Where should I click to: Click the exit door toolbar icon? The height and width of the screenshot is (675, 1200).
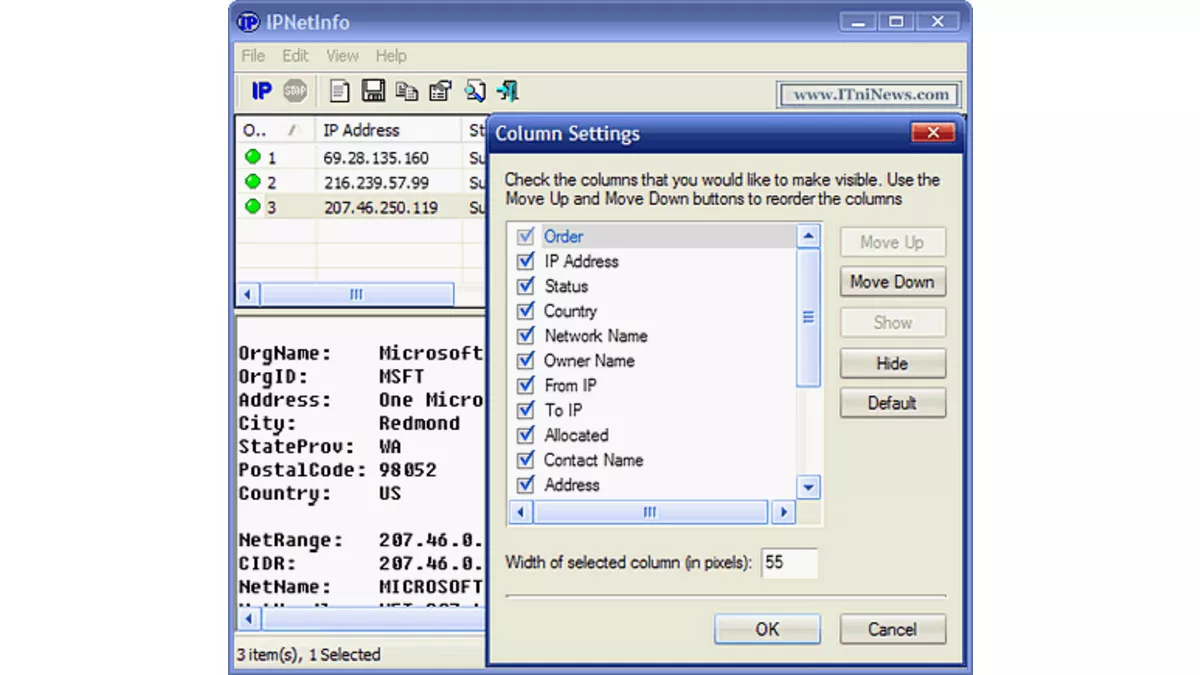(x=507, y=92)
